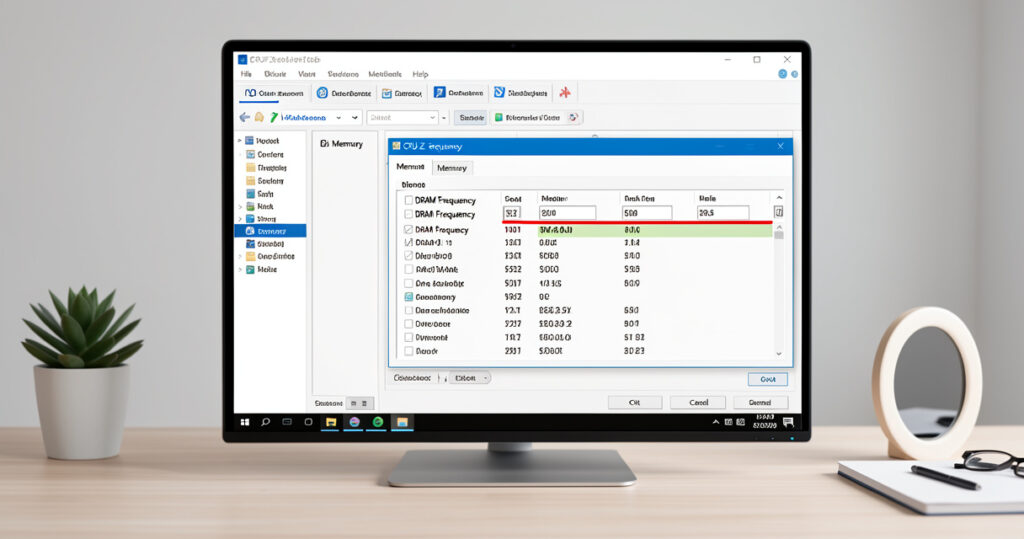This screenshot has height=539, width=1024.
Task: Click the green pencil icon in address bar
Action: [x=274, y=117]
